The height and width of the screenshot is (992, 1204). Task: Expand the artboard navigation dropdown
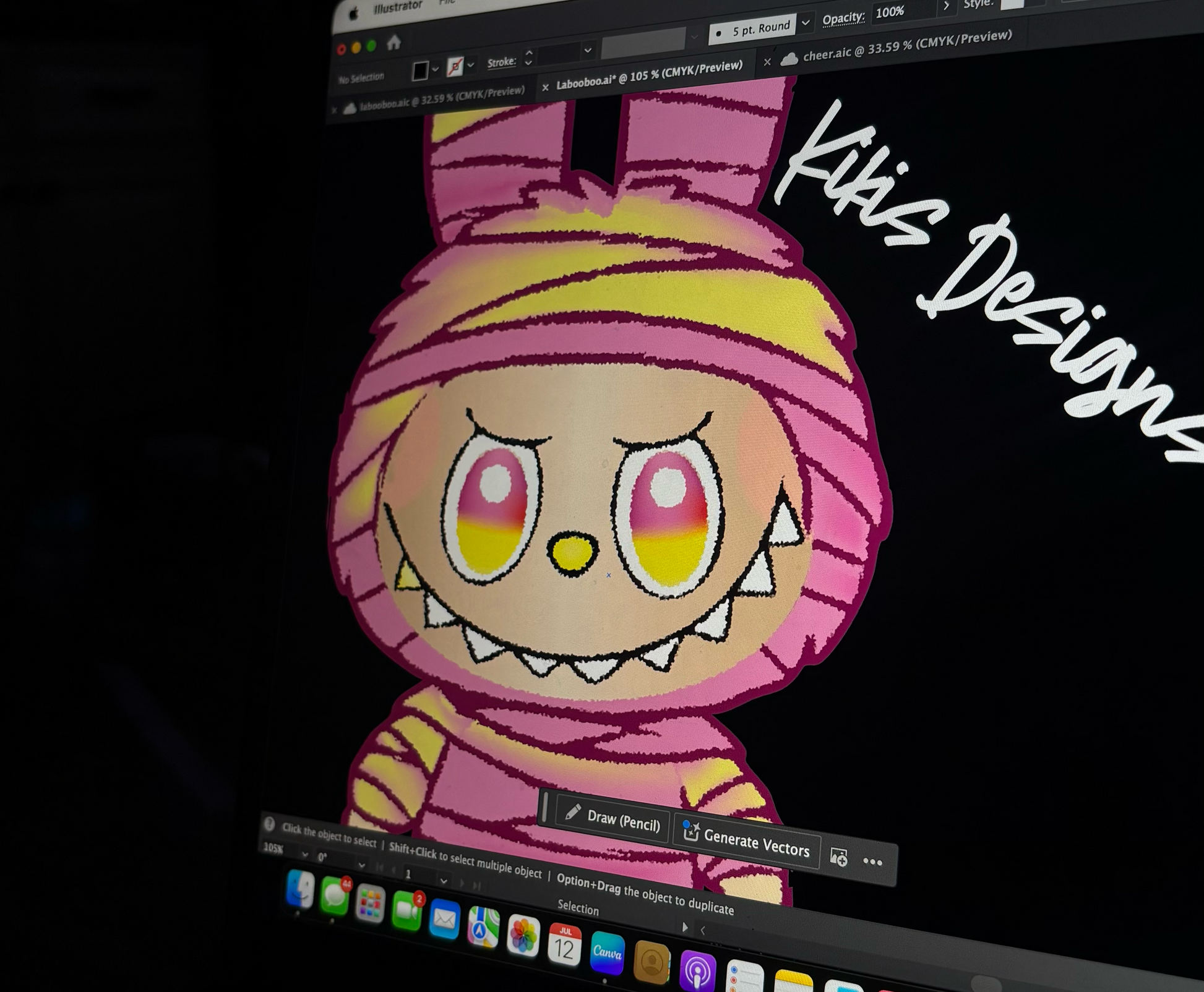(443, 880)
